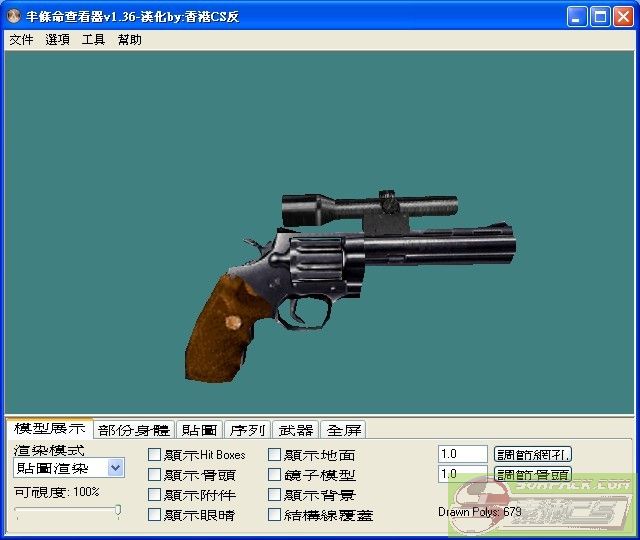Open the 幫助 menu
The height and width of the screenshot is (540, 640).
(129, 40)
